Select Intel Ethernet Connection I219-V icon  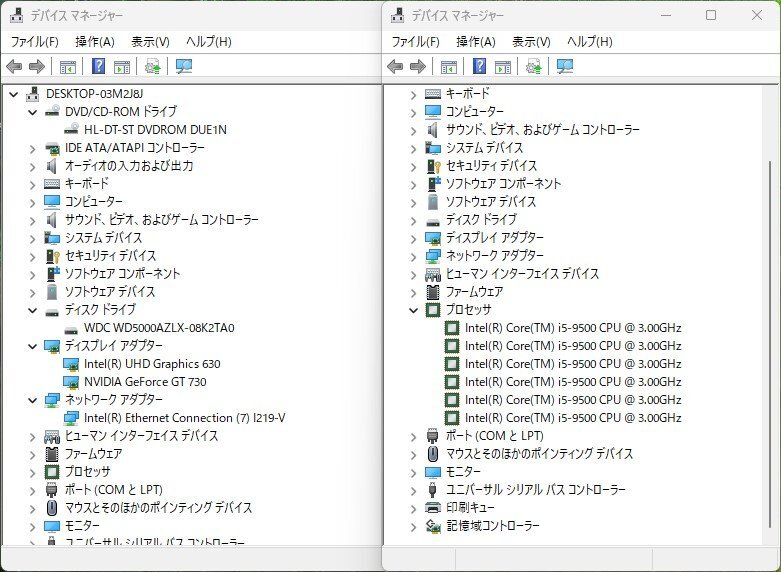71,418
